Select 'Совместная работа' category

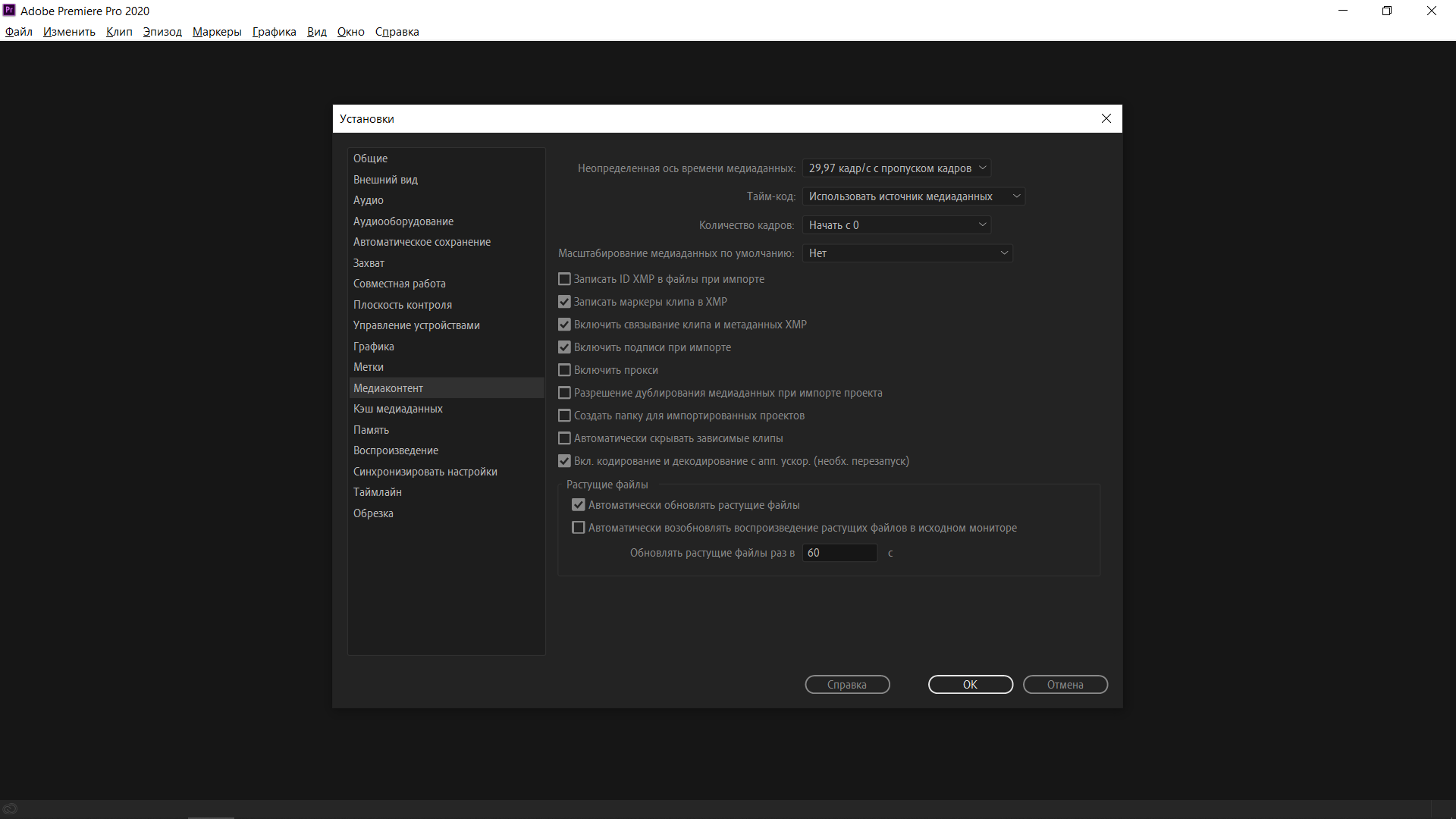[446, 284]
